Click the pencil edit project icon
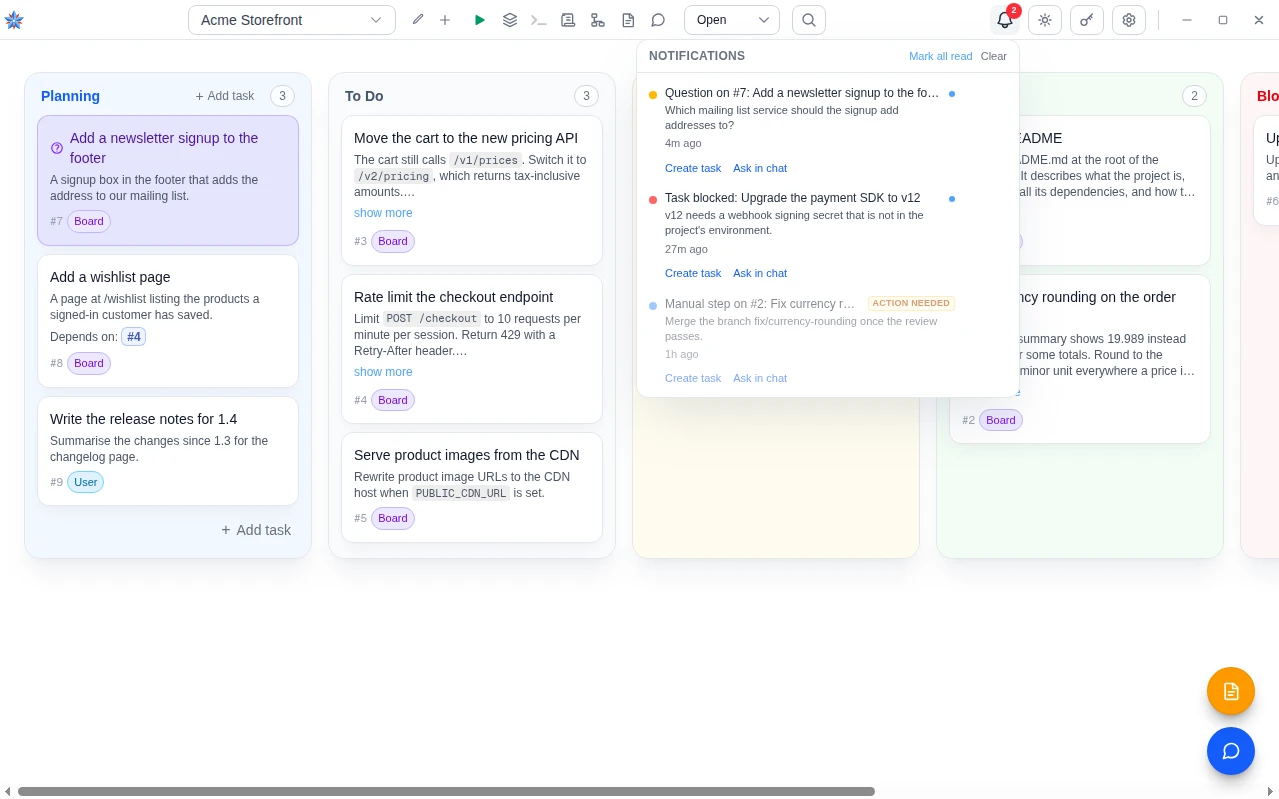The width and height of the screenshot is (1279, 799). [418, 20]
